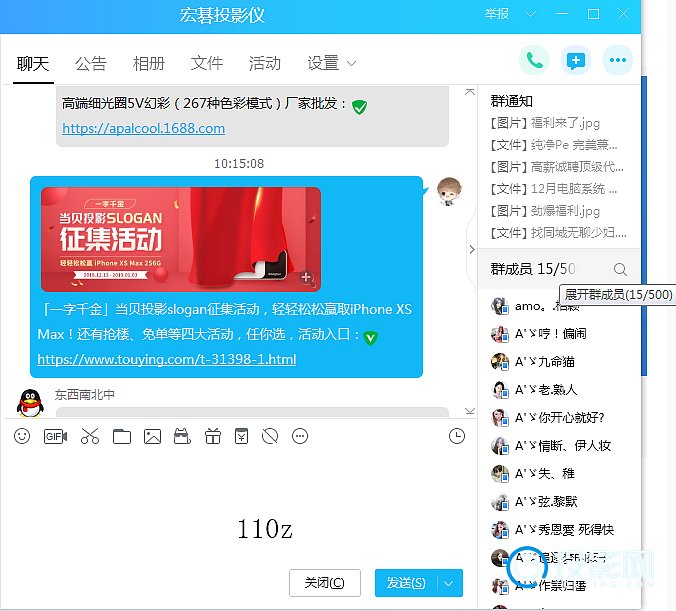This screenshot has width=676, height=611.
Task: Open more input tools ellipsis
Action: pyautogui.click(x=300, y=436)
